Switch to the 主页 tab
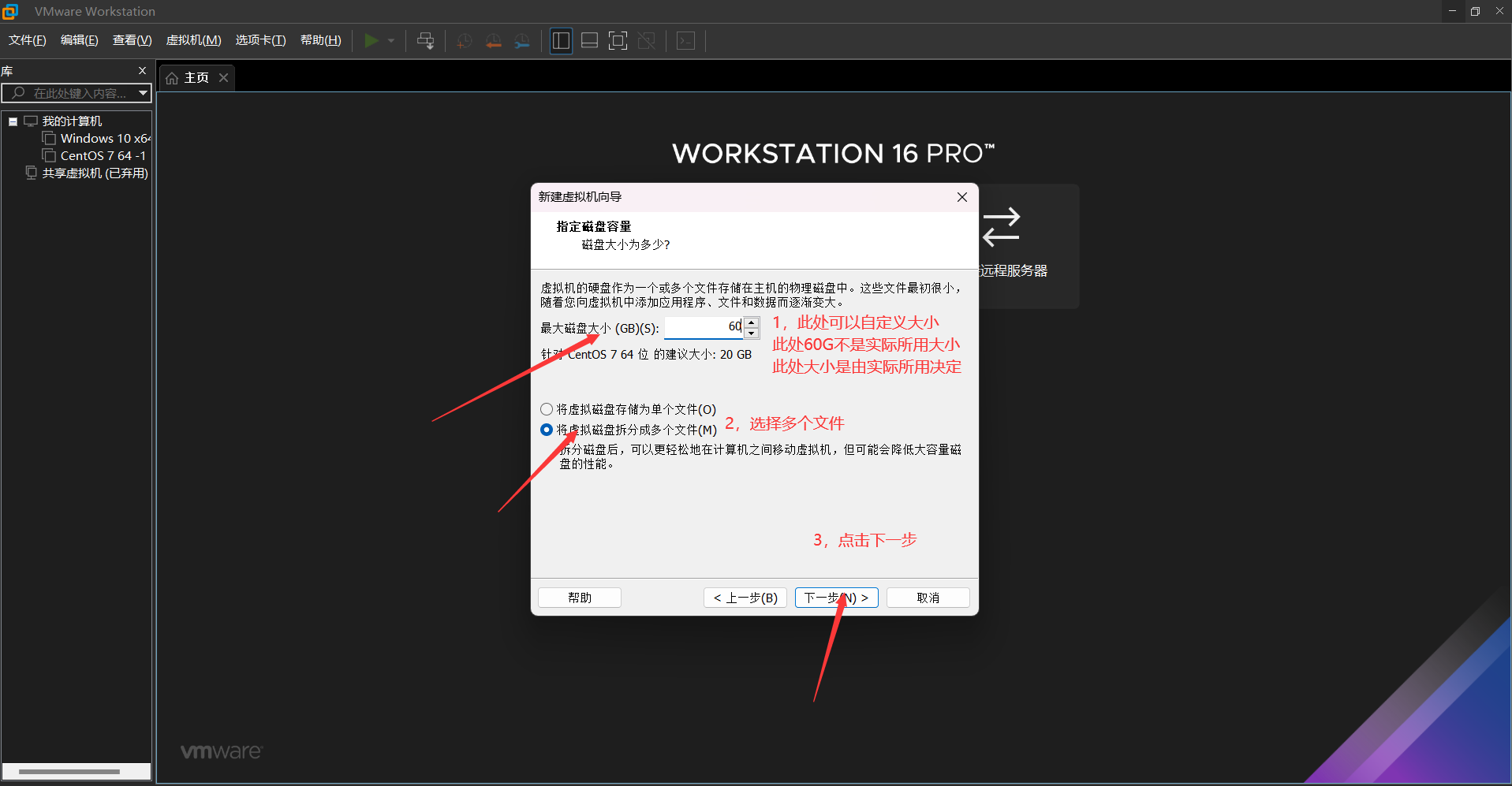 click(196, 78)
